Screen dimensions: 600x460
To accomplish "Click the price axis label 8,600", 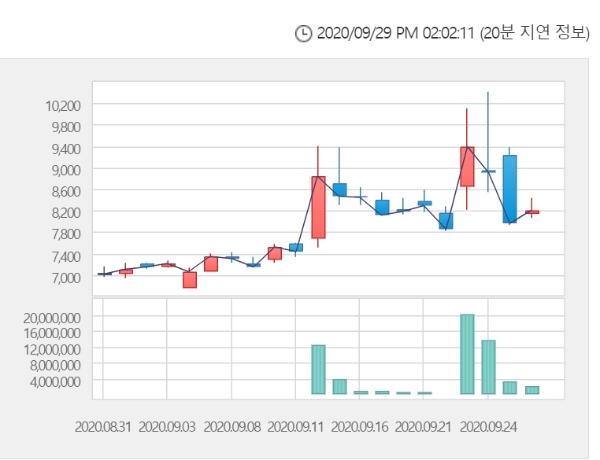I will [x=66, y=191].
